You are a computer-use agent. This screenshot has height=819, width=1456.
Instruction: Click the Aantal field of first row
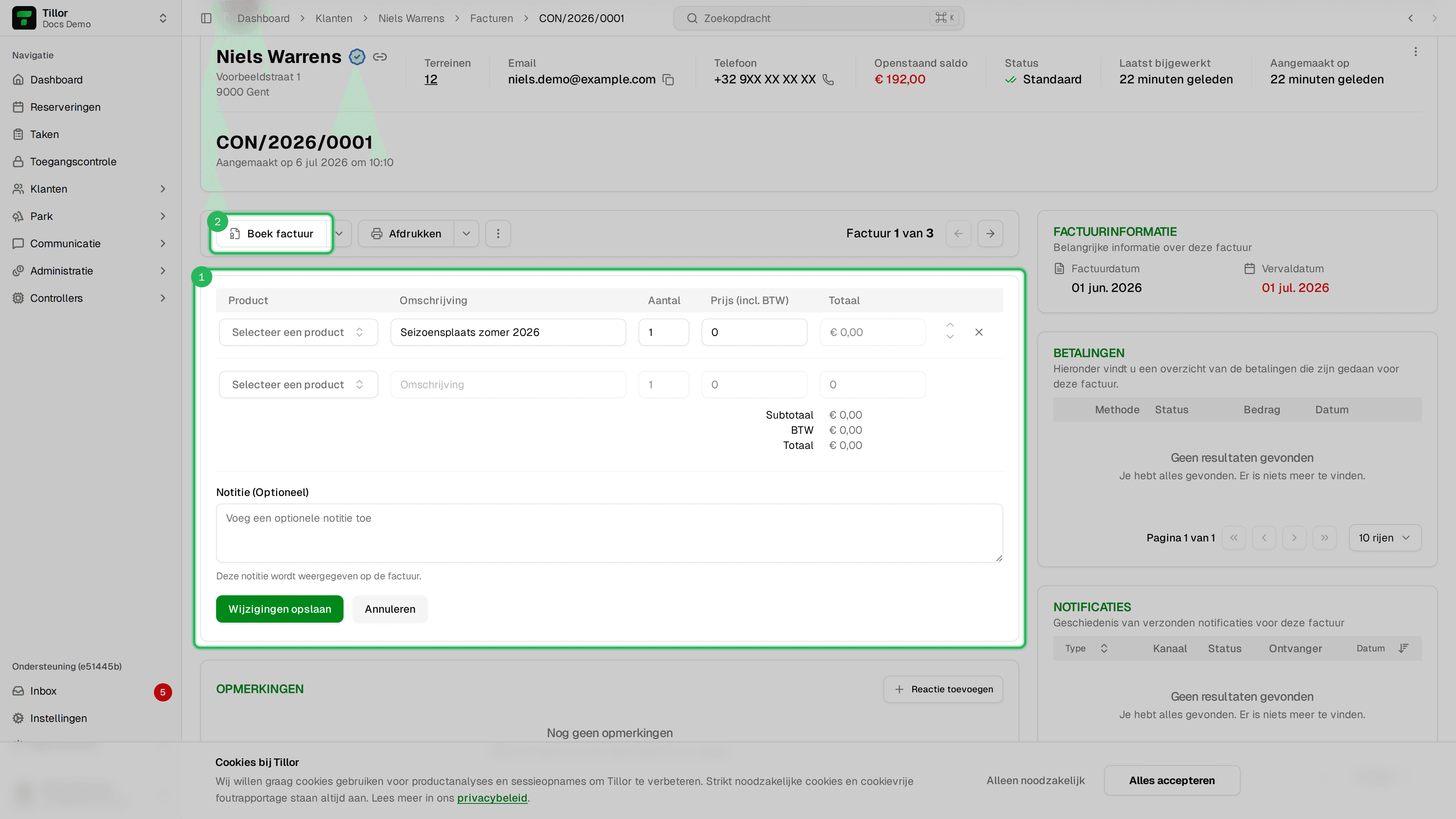pos(664,333)
